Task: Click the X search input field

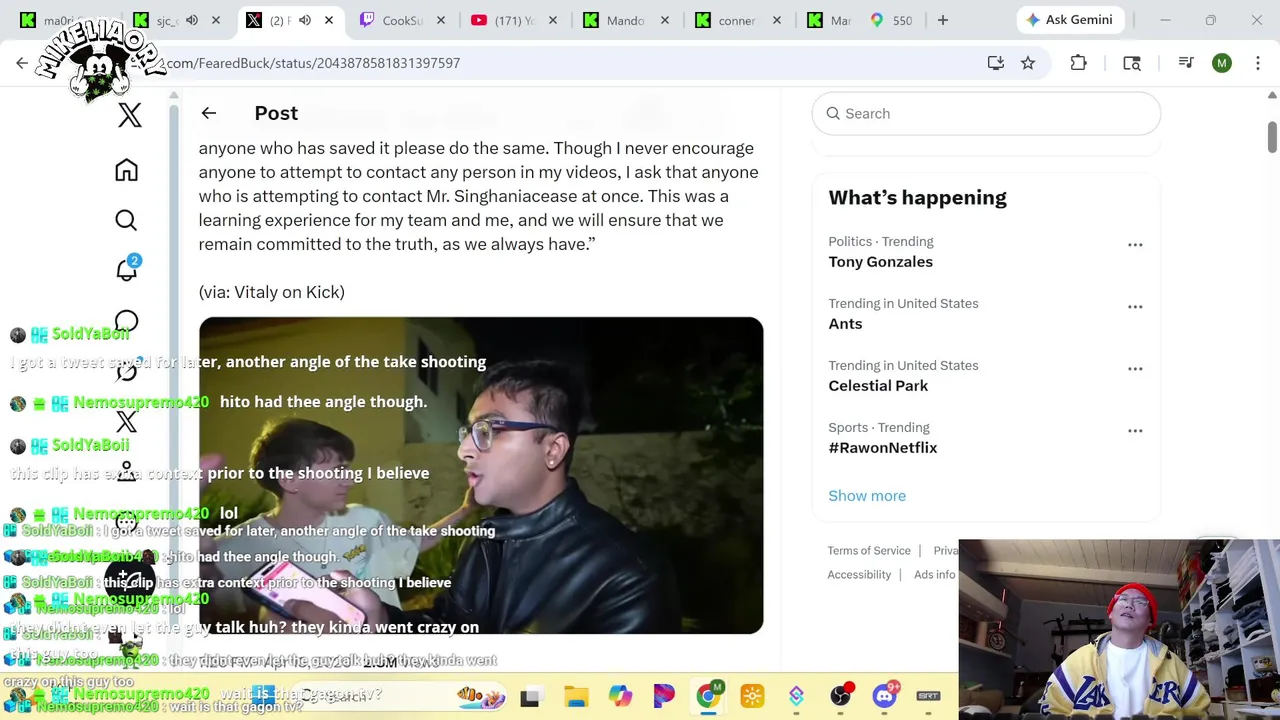Action: 986,113
